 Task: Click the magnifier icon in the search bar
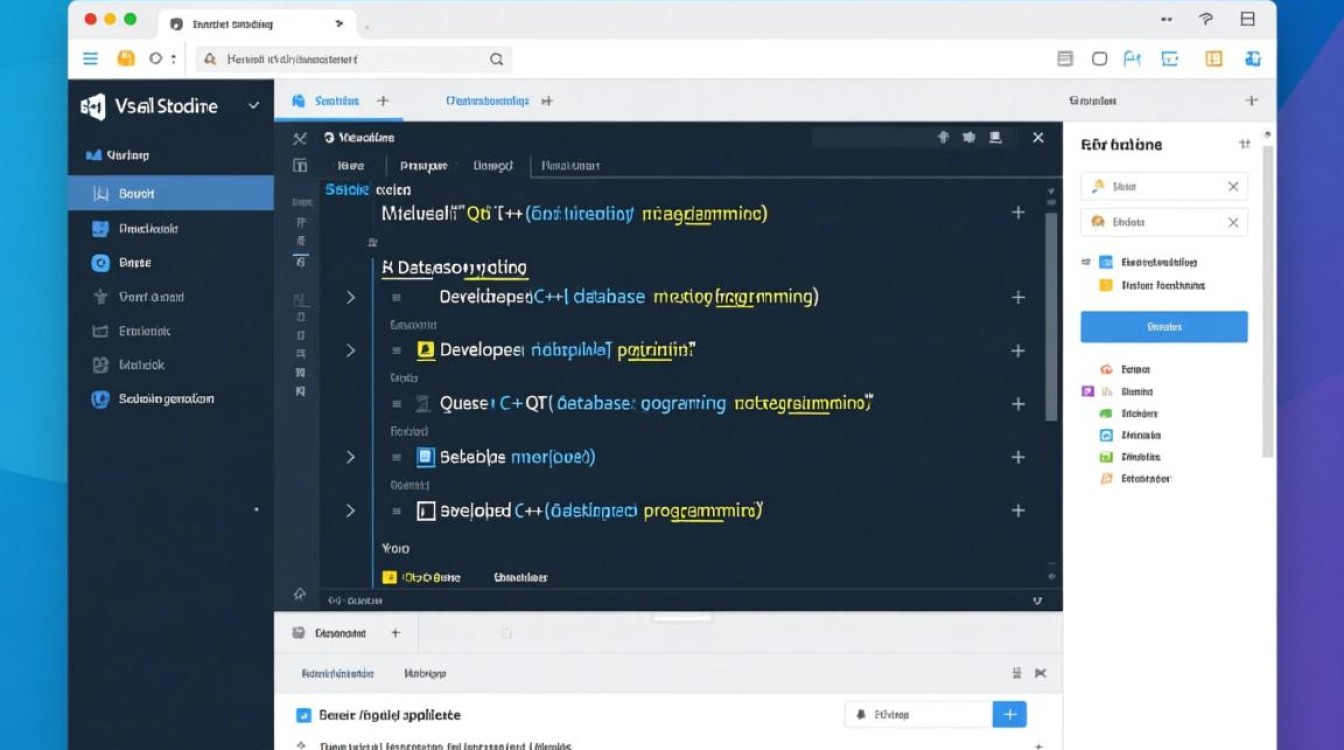pos(496,60)
